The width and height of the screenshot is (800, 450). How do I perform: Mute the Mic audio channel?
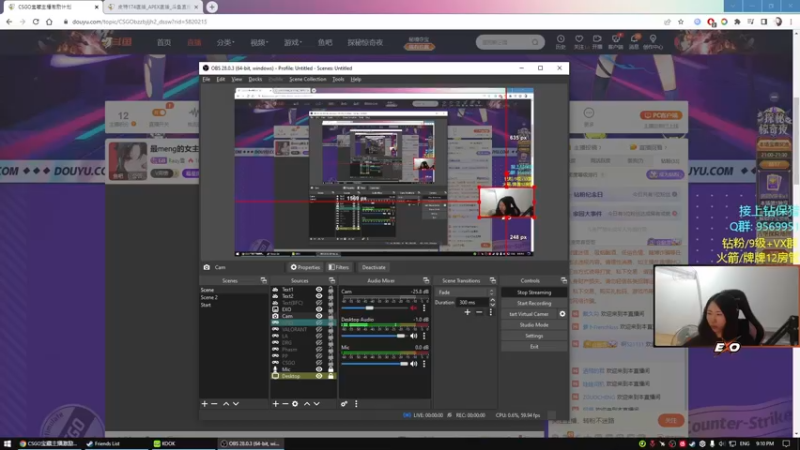click(x=413, y=364)
